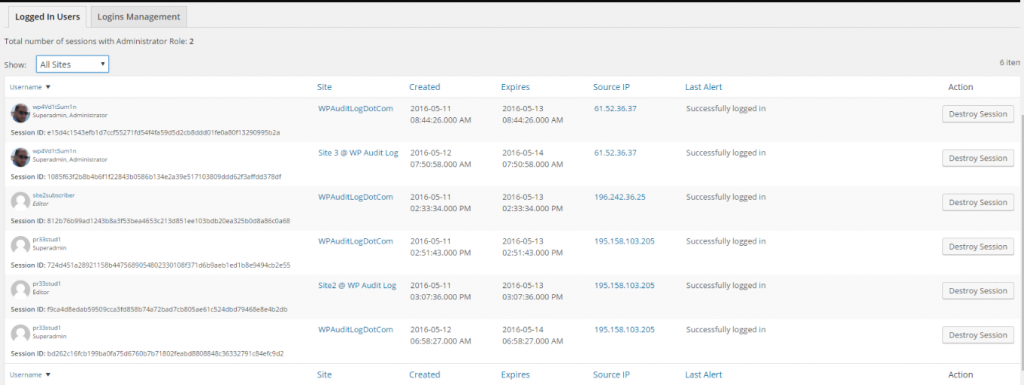Open WPAuditLogDotCom site link in 08:44:26 AM row

(x=356, y=108)
